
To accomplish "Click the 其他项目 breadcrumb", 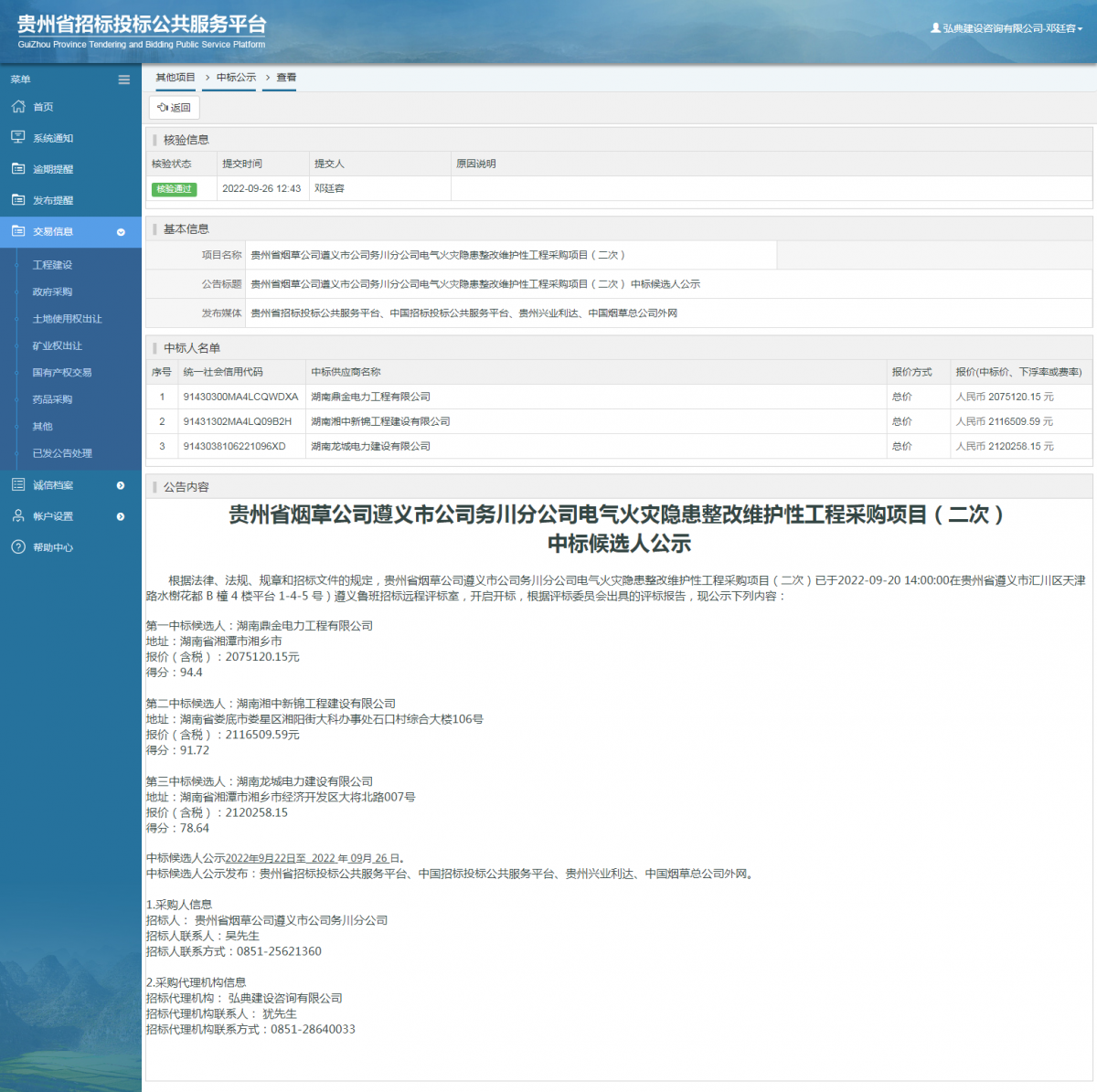I will (176, 78).
